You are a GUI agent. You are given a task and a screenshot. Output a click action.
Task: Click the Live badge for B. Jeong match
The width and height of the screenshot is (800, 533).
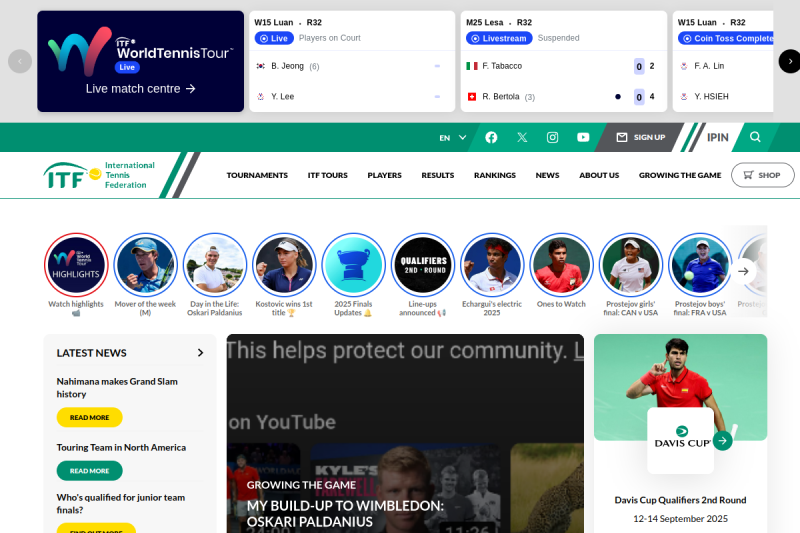click(274, 38)
